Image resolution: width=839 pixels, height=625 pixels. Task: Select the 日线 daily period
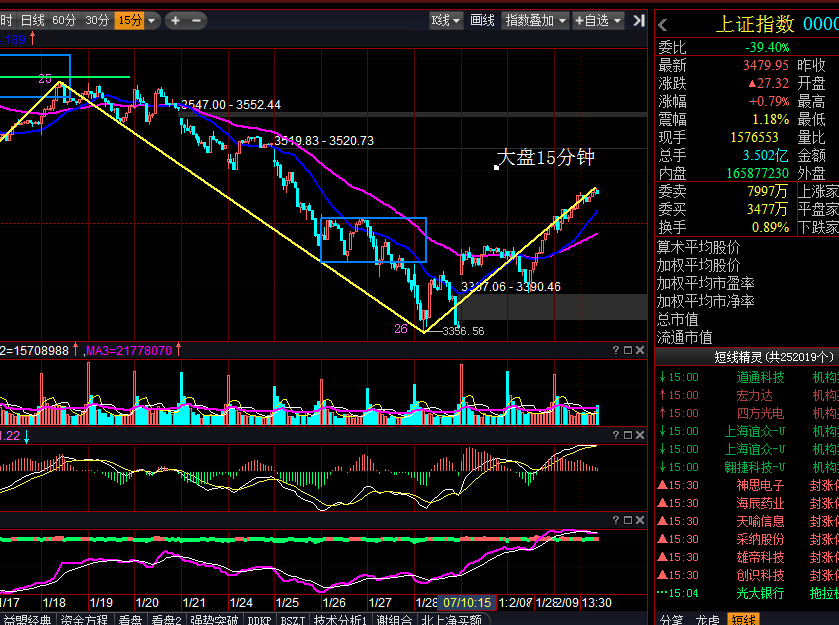click(x=32, y=21)
